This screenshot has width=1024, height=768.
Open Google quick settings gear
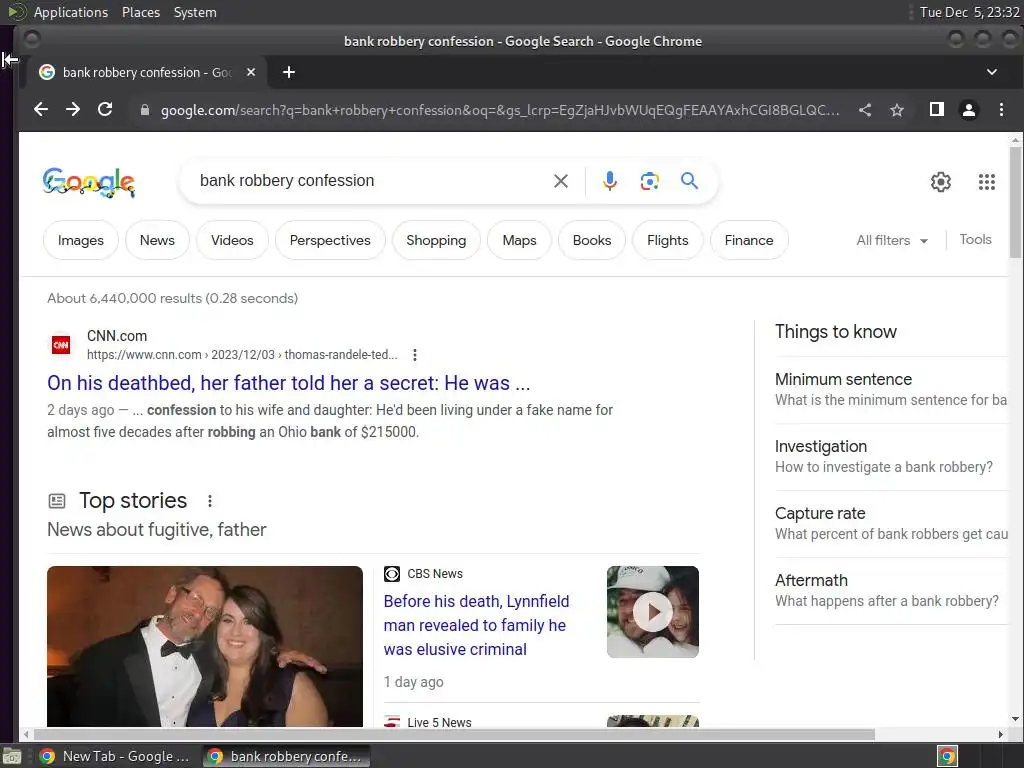(x=940, y=182)
